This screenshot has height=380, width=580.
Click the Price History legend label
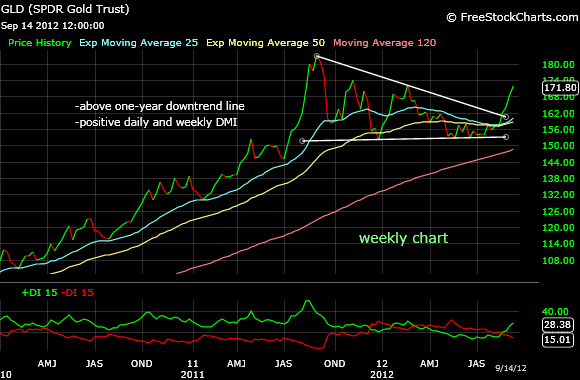pyautogui.click(x=40, y=43)
